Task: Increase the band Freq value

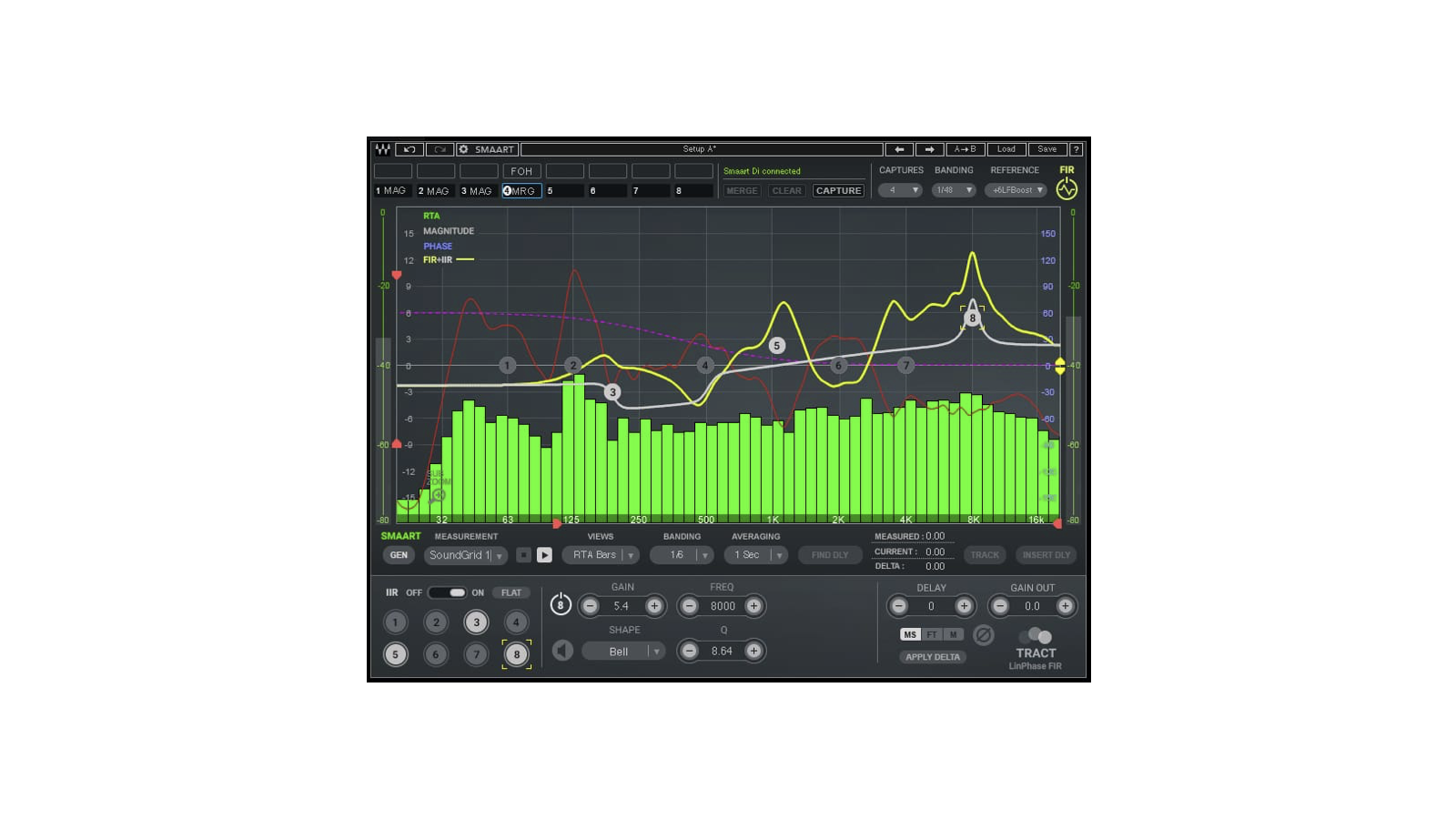Action: [x=753, y=606]
